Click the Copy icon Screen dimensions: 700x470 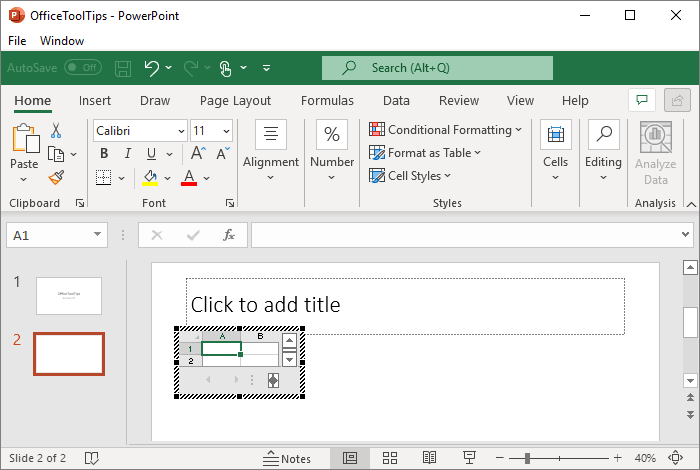click(56, 154)
